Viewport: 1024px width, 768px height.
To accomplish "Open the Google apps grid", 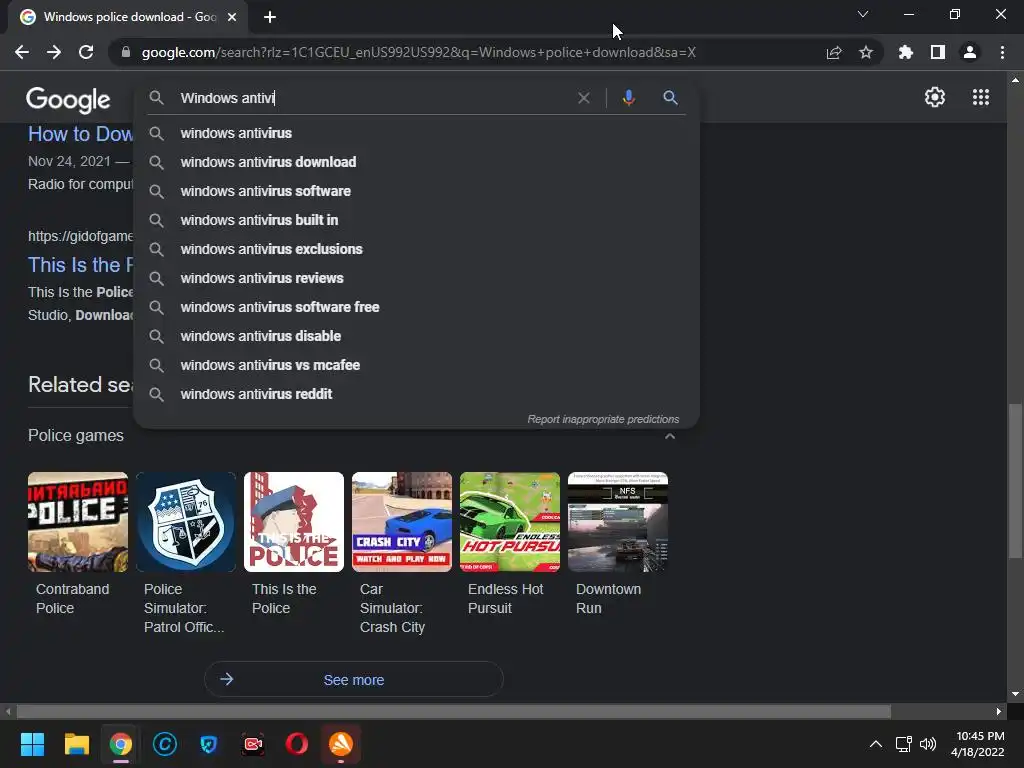I will 981,97.
